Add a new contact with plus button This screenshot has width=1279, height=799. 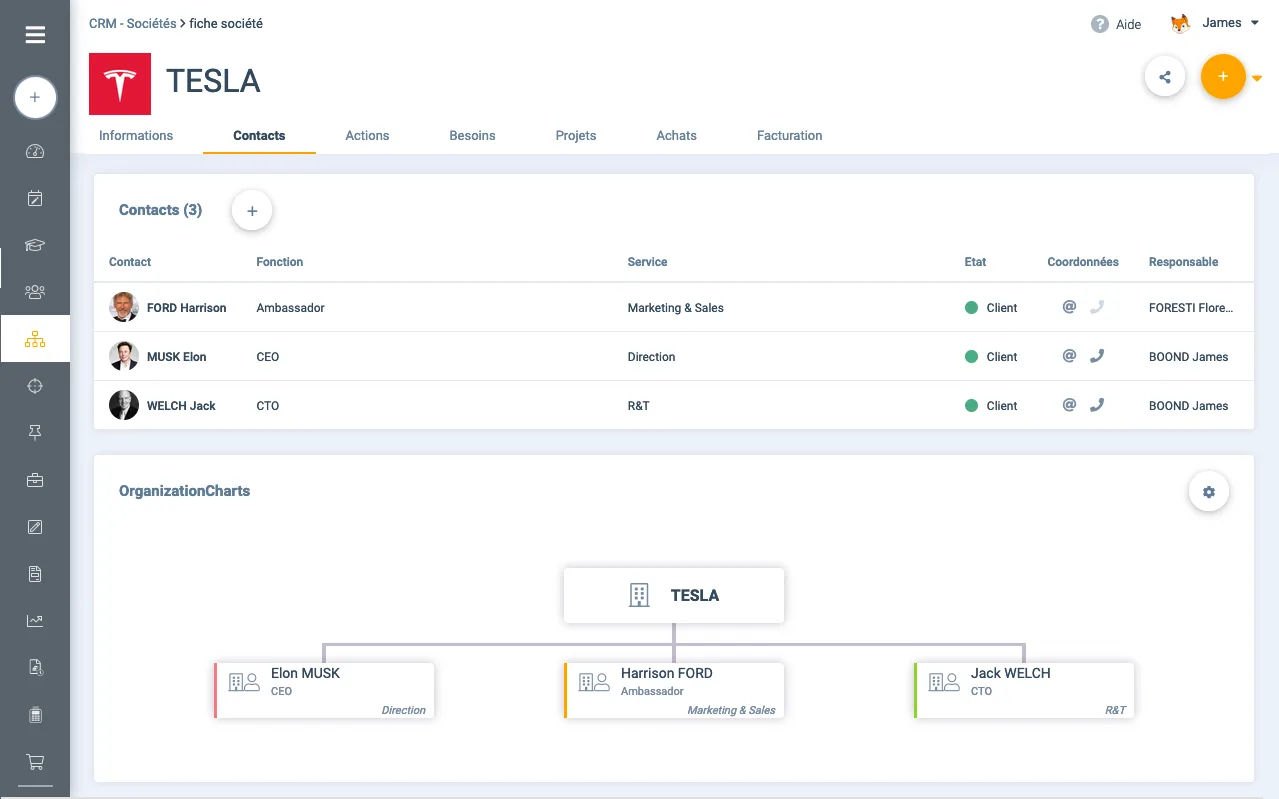pyautogui.click(x=252, y=211)
